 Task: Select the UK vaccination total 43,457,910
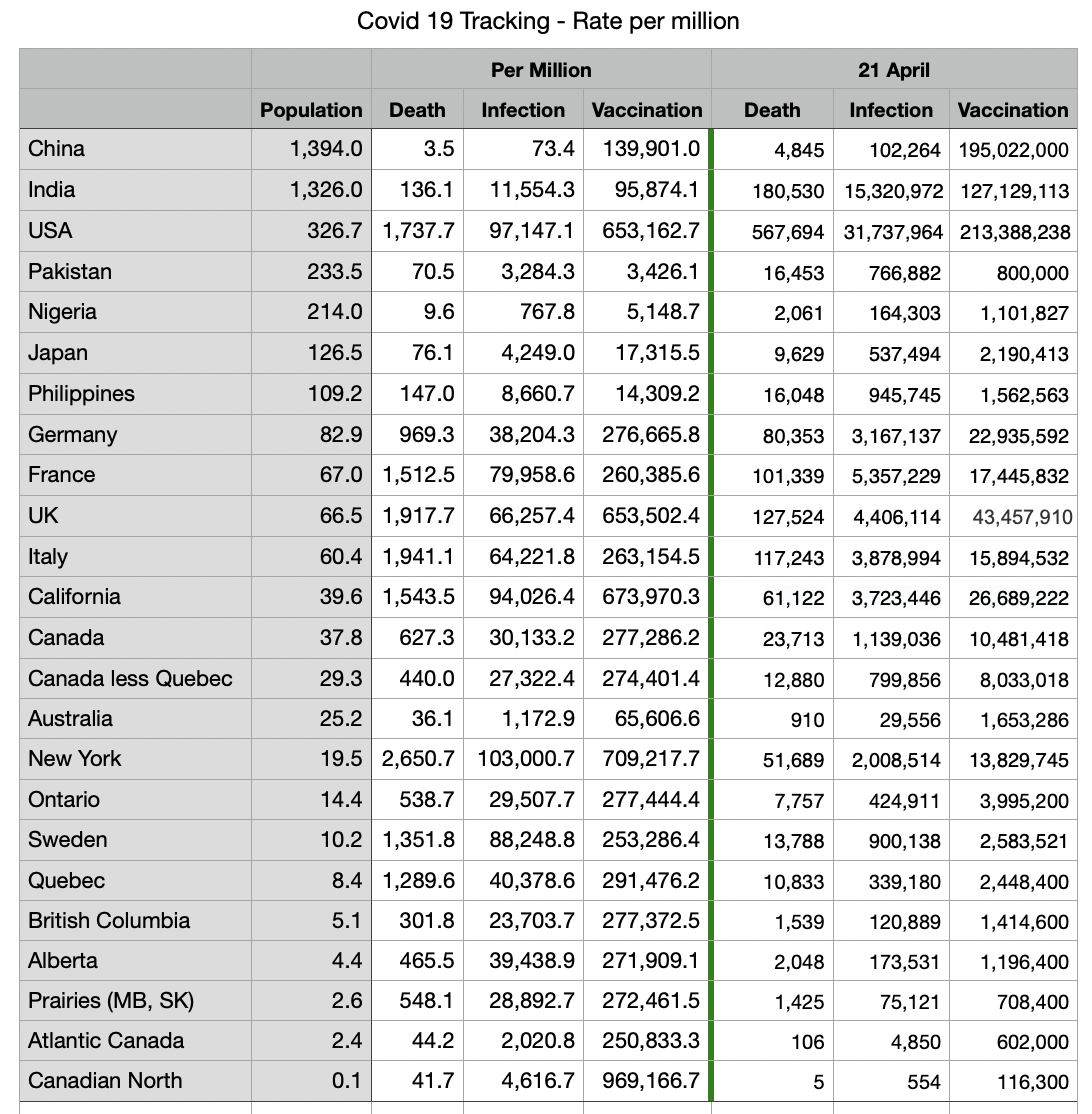pos(1021,517)
